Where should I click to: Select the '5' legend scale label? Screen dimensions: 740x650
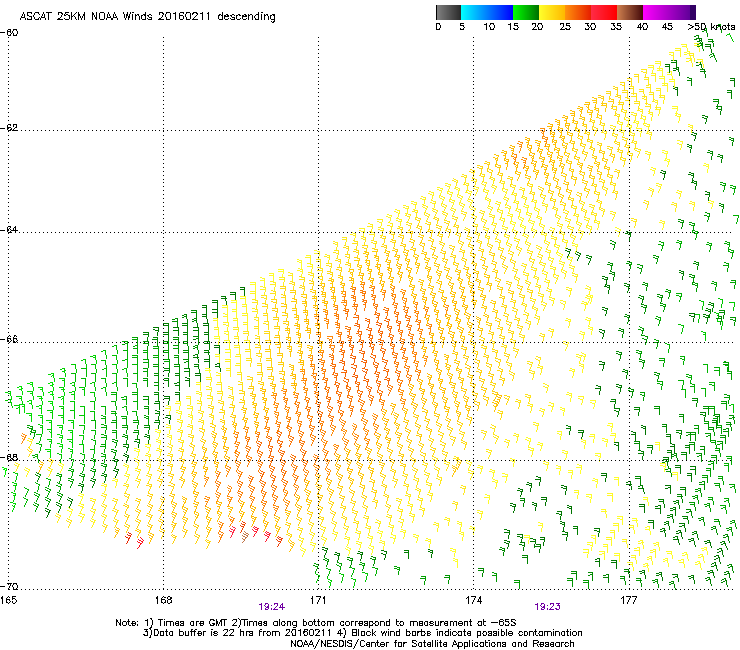pos(462,27)
